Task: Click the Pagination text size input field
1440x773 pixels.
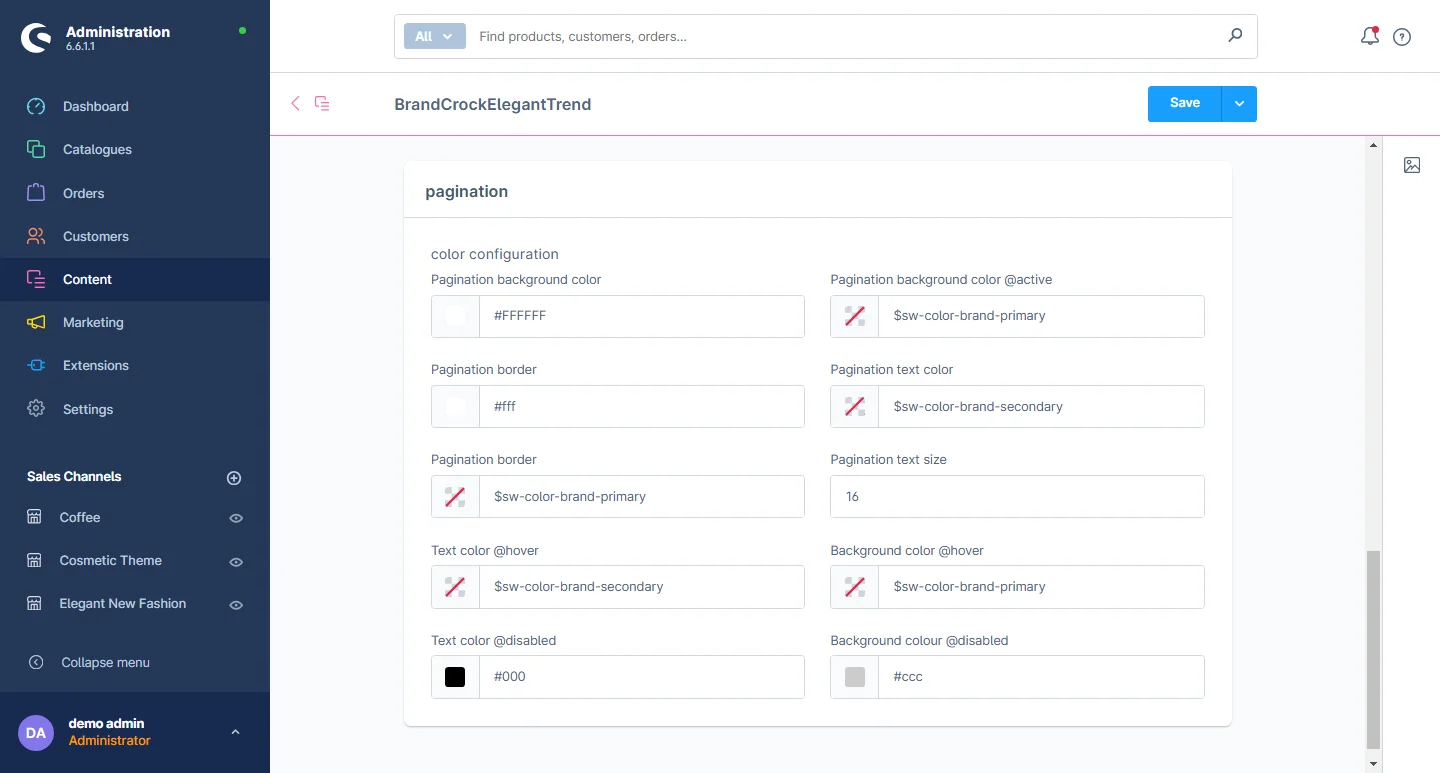Action: (x=1016, y=496)
